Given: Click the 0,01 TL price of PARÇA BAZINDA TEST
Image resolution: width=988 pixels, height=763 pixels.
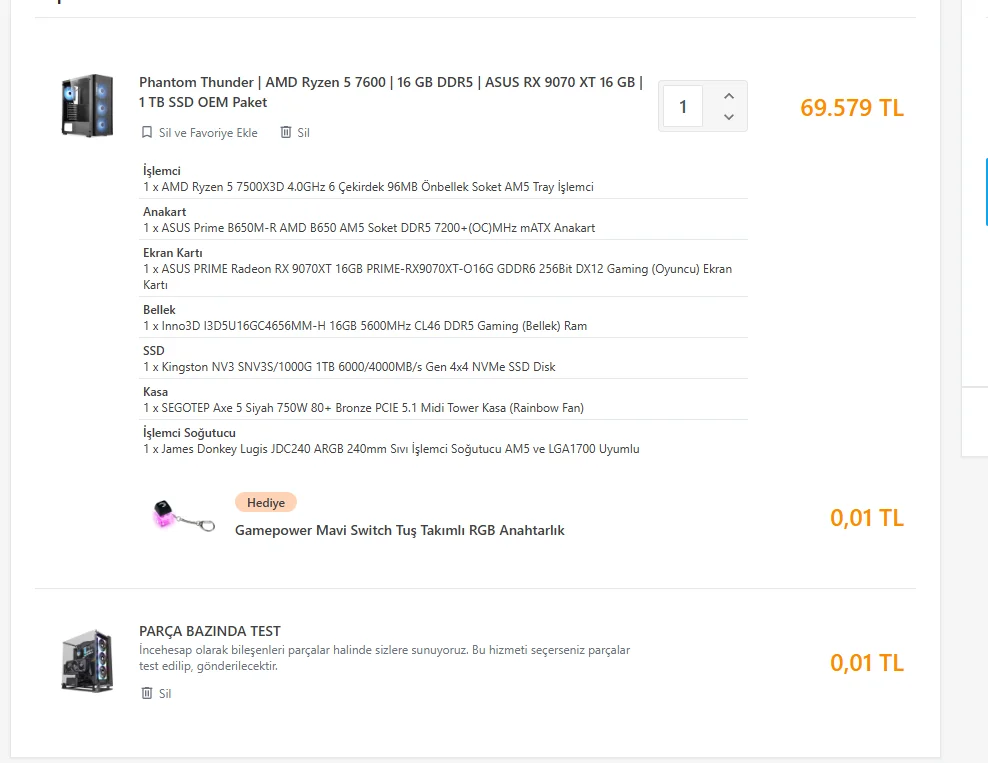Looking at the screenshot, I should (x=866, y=663).
